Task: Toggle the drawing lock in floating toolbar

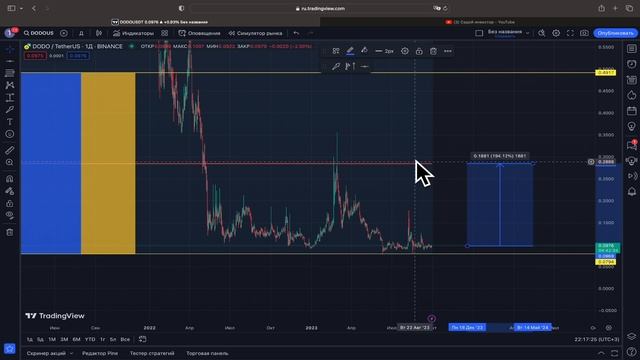Action: (419, 51)
